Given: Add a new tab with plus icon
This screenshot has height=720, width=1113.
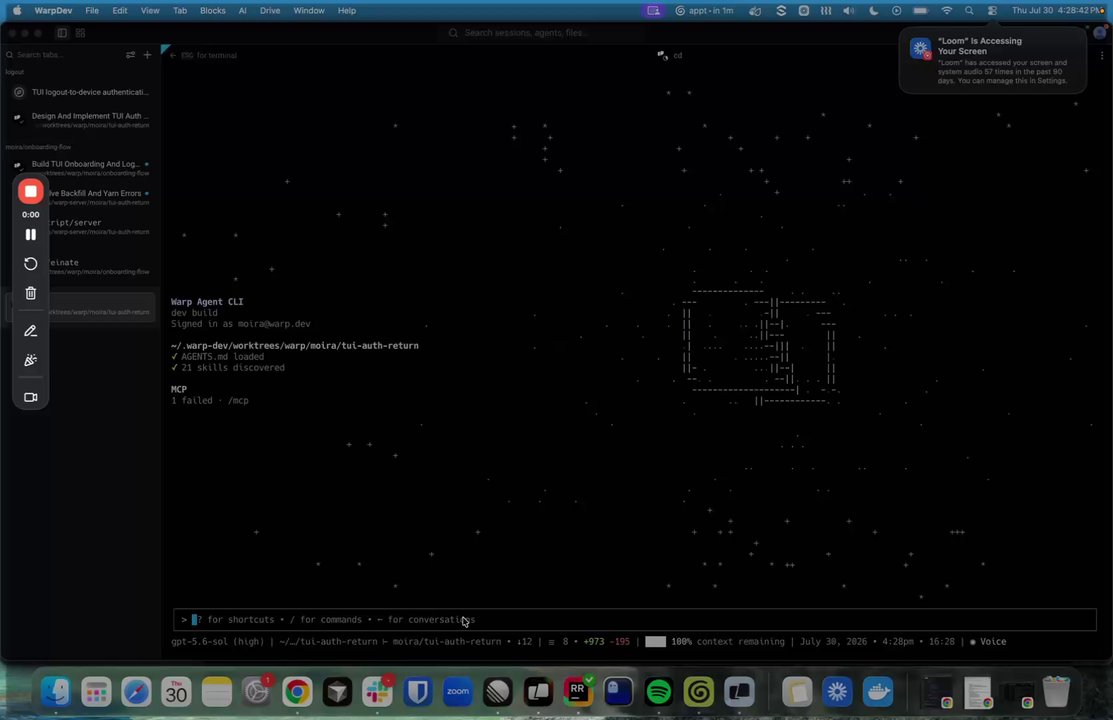Looking at the screenshot, I should coord(147,55).
